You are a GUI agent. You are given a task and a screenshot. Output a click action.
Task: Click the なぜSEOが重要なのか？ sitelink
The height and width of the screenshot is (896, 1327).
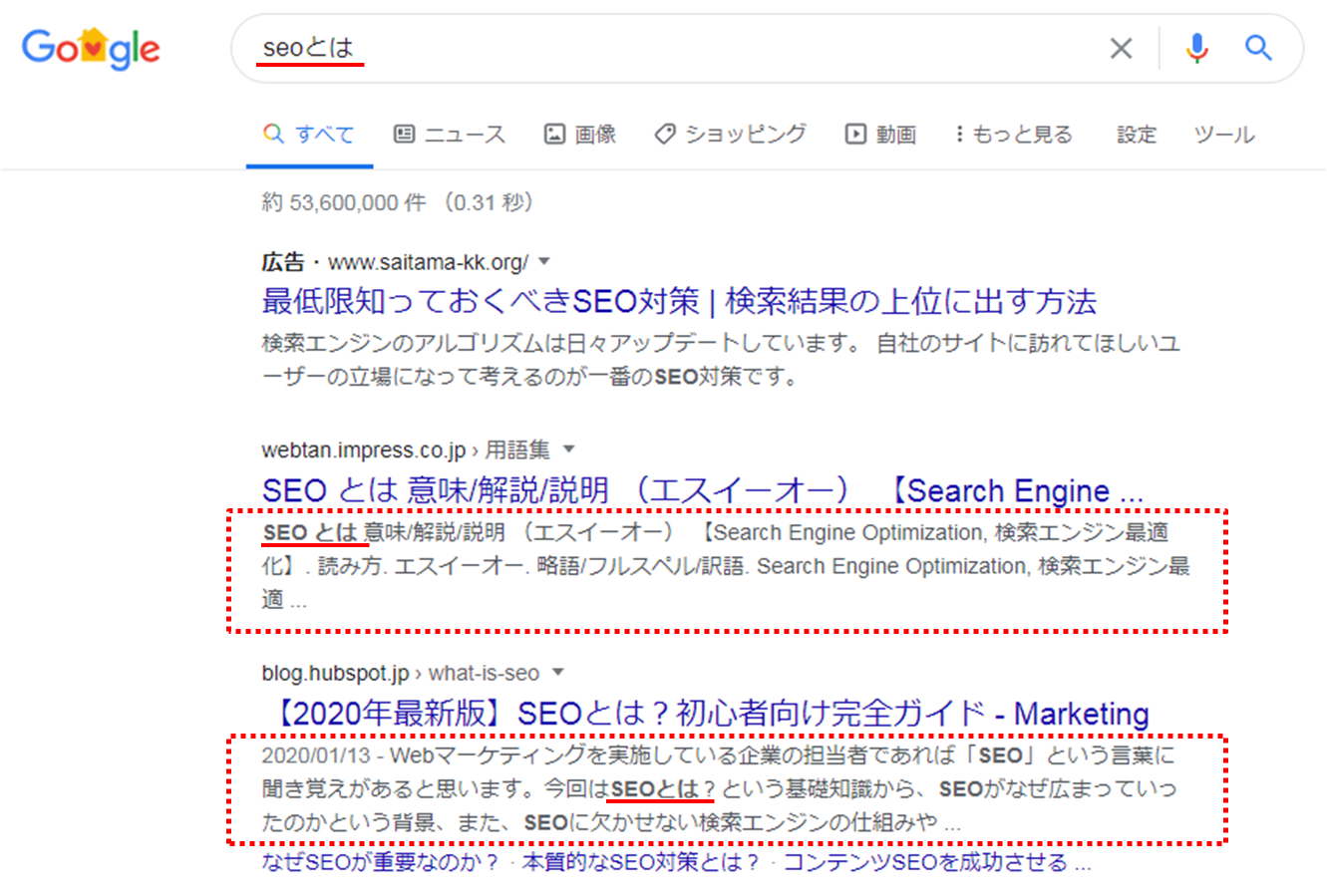coord(380,862)
